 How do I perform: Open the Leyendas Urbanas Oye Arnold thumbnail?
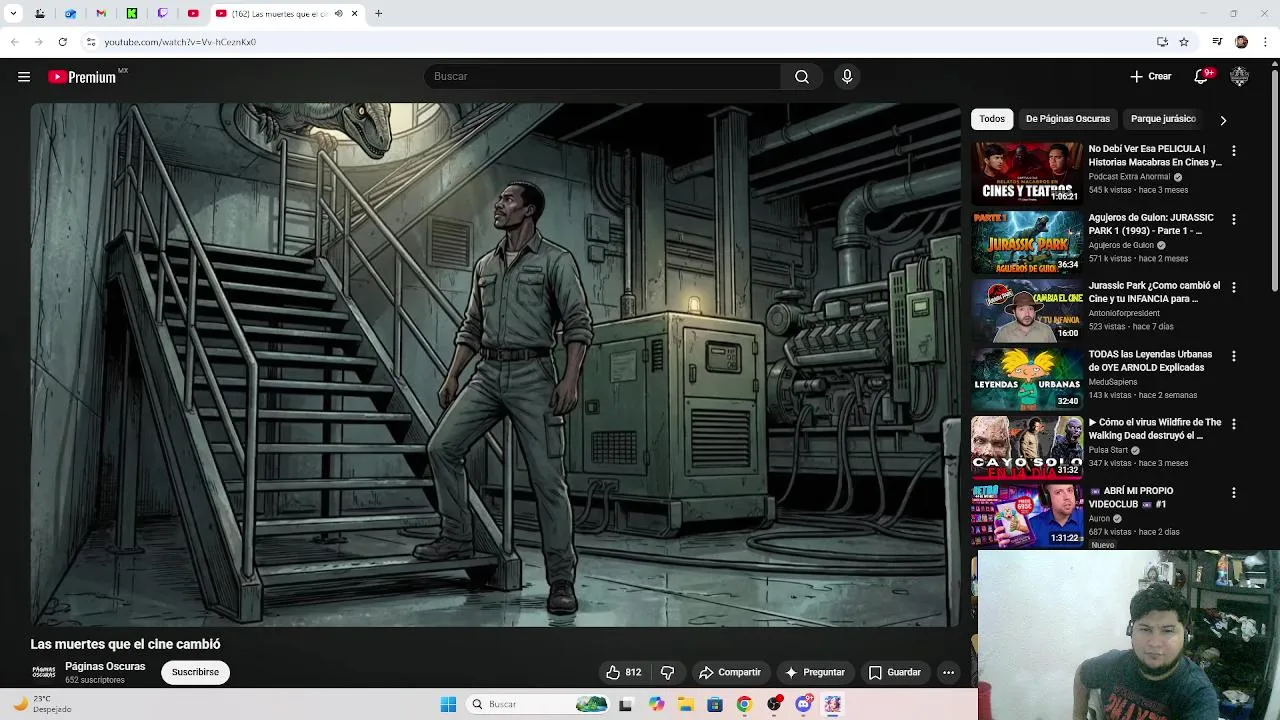tap(1027, 378)
